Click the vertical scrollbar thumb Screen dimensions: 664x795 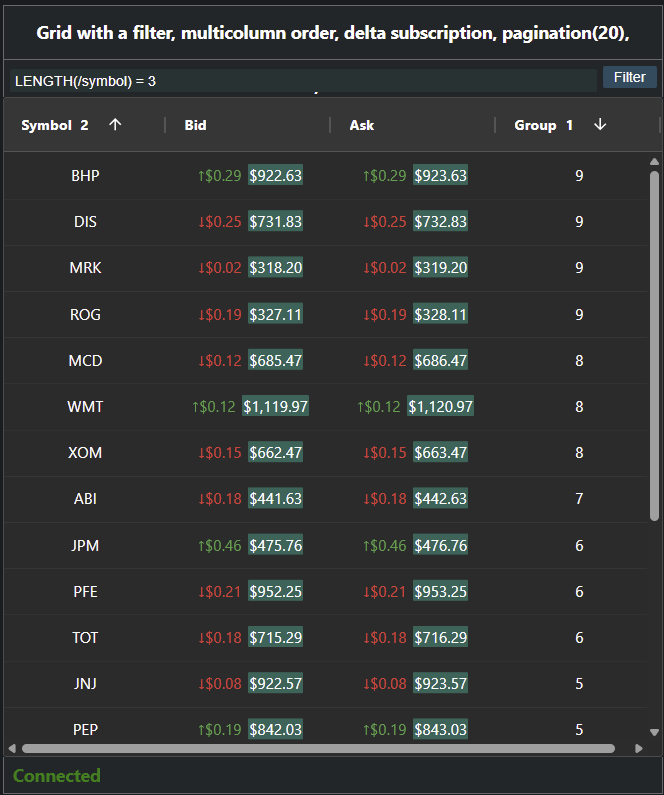pos(655,345)
